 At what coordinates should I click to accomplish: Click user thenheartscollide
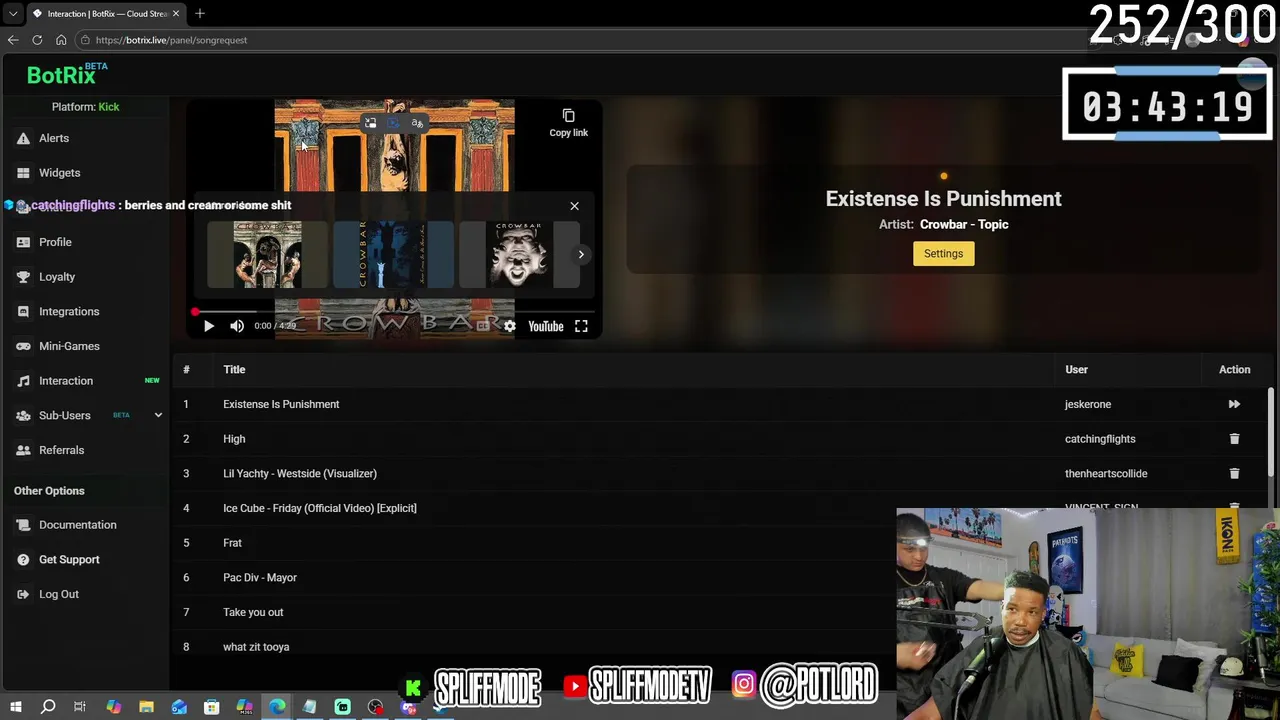coord(1106,474)
